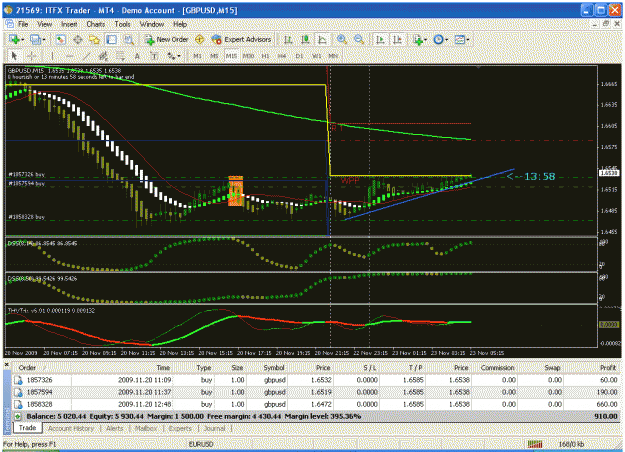Open the Periodicity clock icon
The height and width of the screenshot is (452, 625).
point(438,39)
